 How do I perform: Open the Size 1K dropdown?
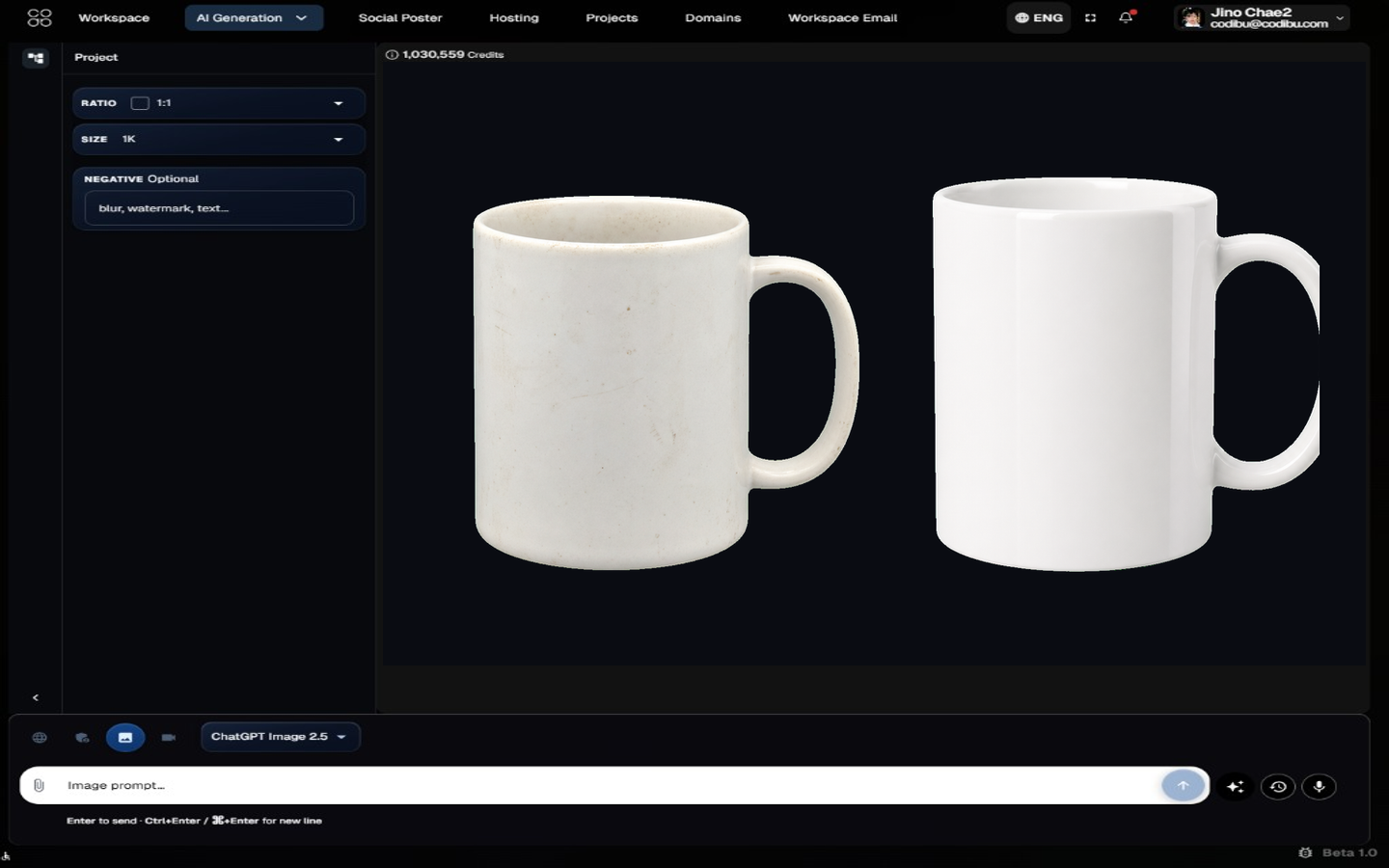[219, 140]
